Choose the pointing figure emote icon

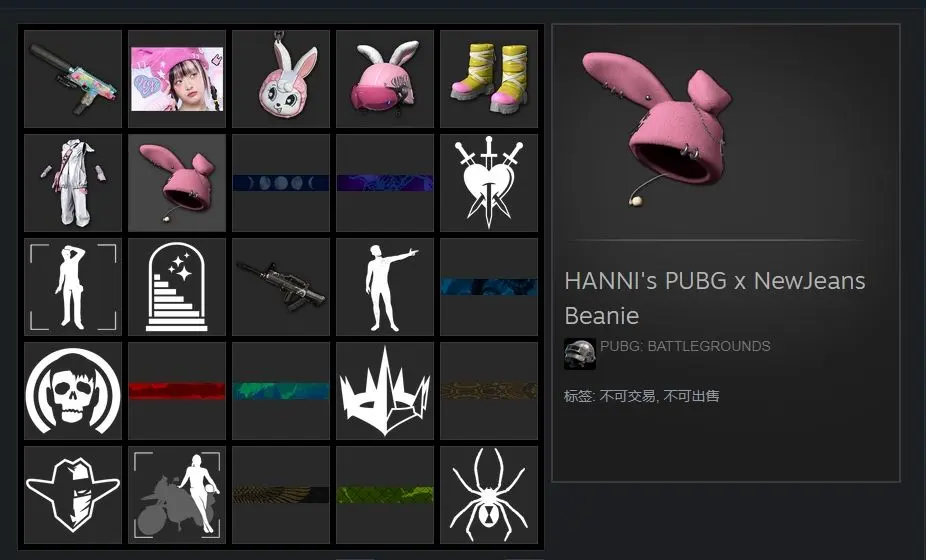(x=385, y=287)
